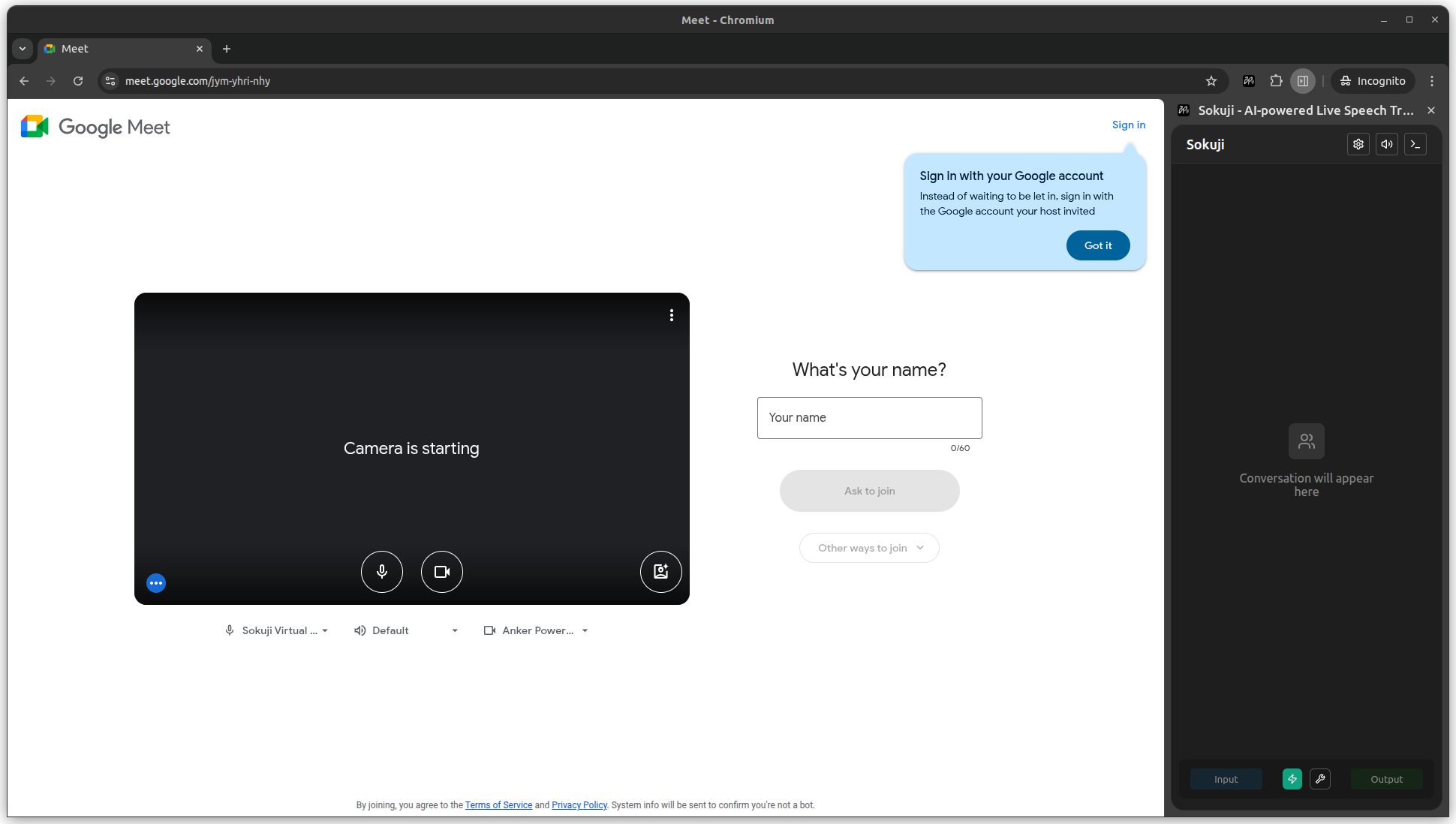This screenshot has width=1456, height=824.
Task: Open Sokuji logs terminal icon
Action: 1415,144
